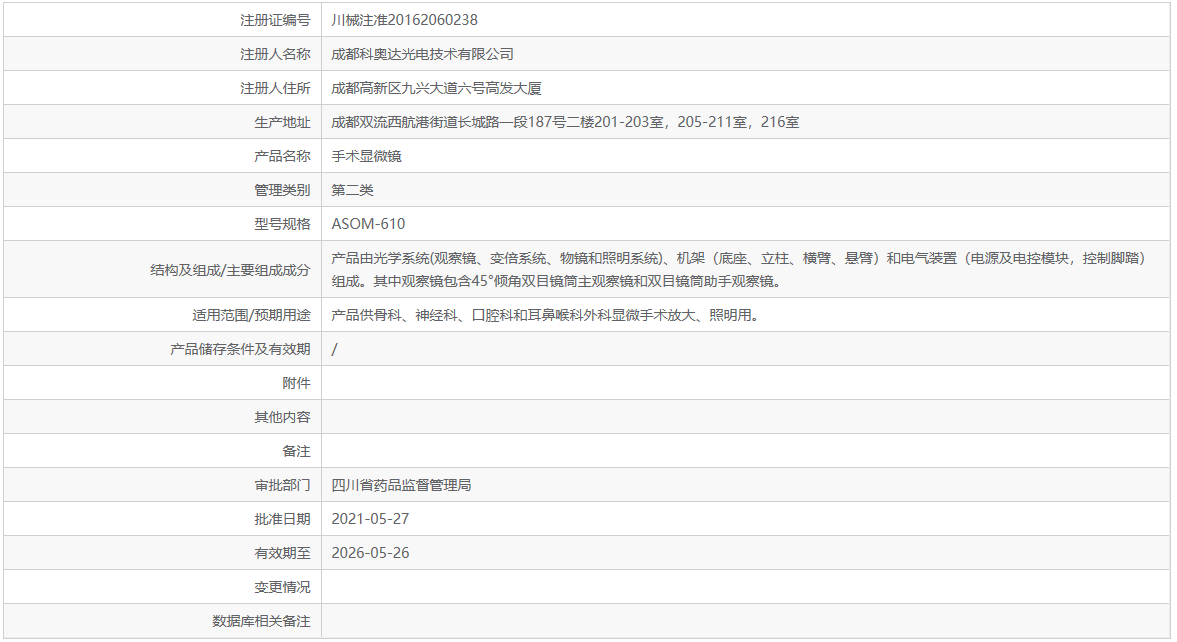This screenshot has width=1177, height=642.
Task: Select the 产品储存条件及有效期 label
Action: (240, 349)
